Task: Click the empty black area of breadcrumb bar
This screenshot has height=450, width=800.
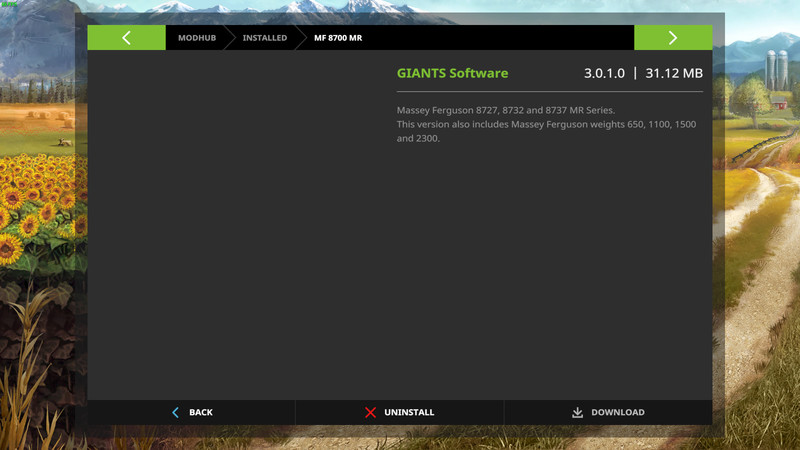Action: 500,38
